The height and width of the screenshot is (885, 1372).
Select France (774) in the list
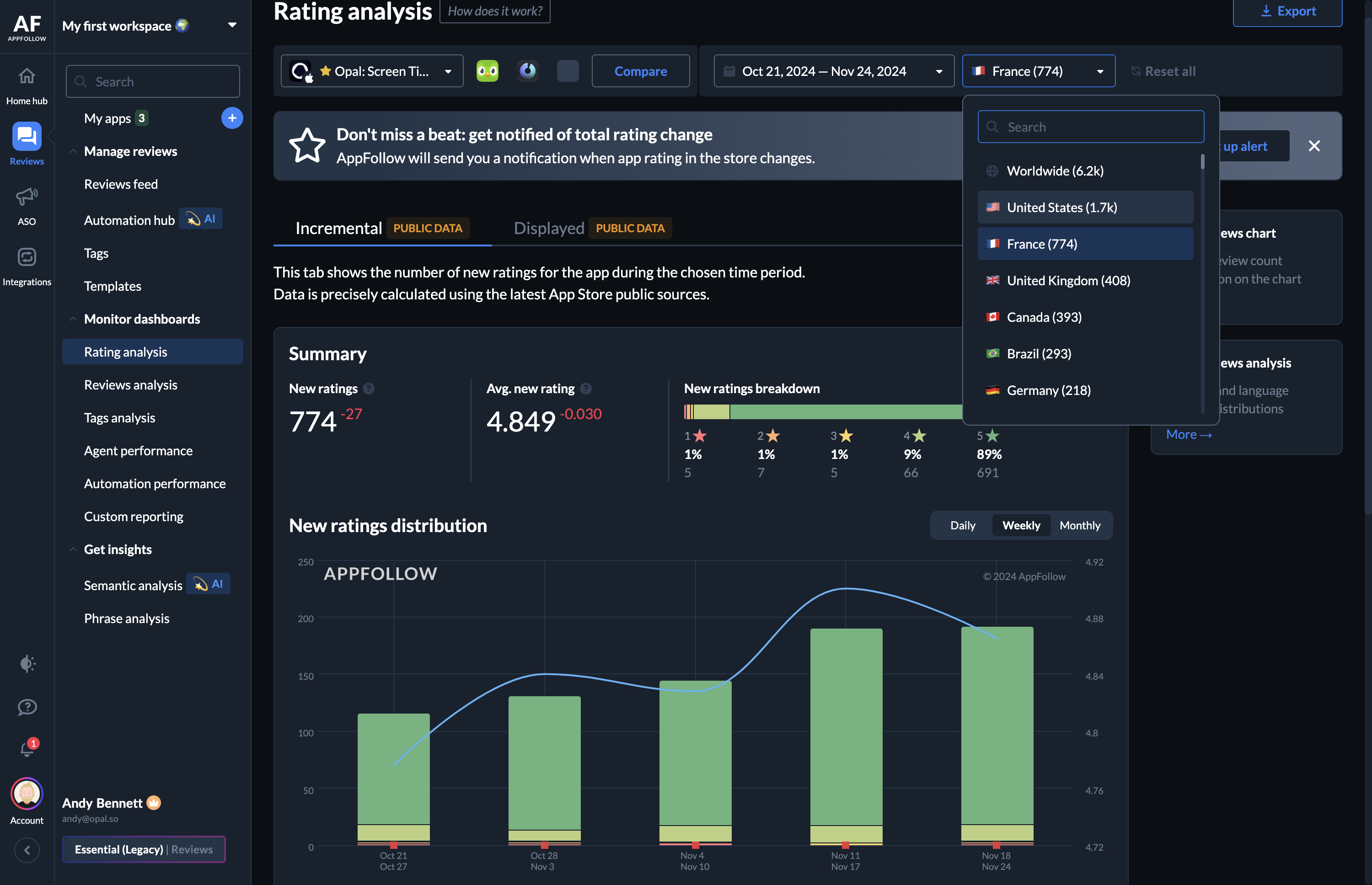1085,244
